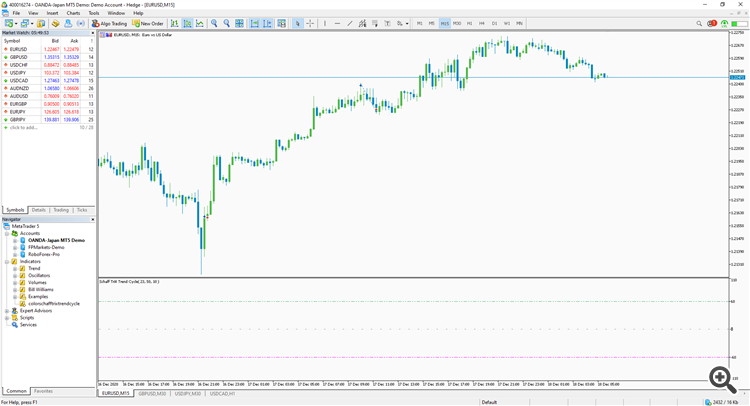Expand the Trend indicators folder

click(15, 269)
